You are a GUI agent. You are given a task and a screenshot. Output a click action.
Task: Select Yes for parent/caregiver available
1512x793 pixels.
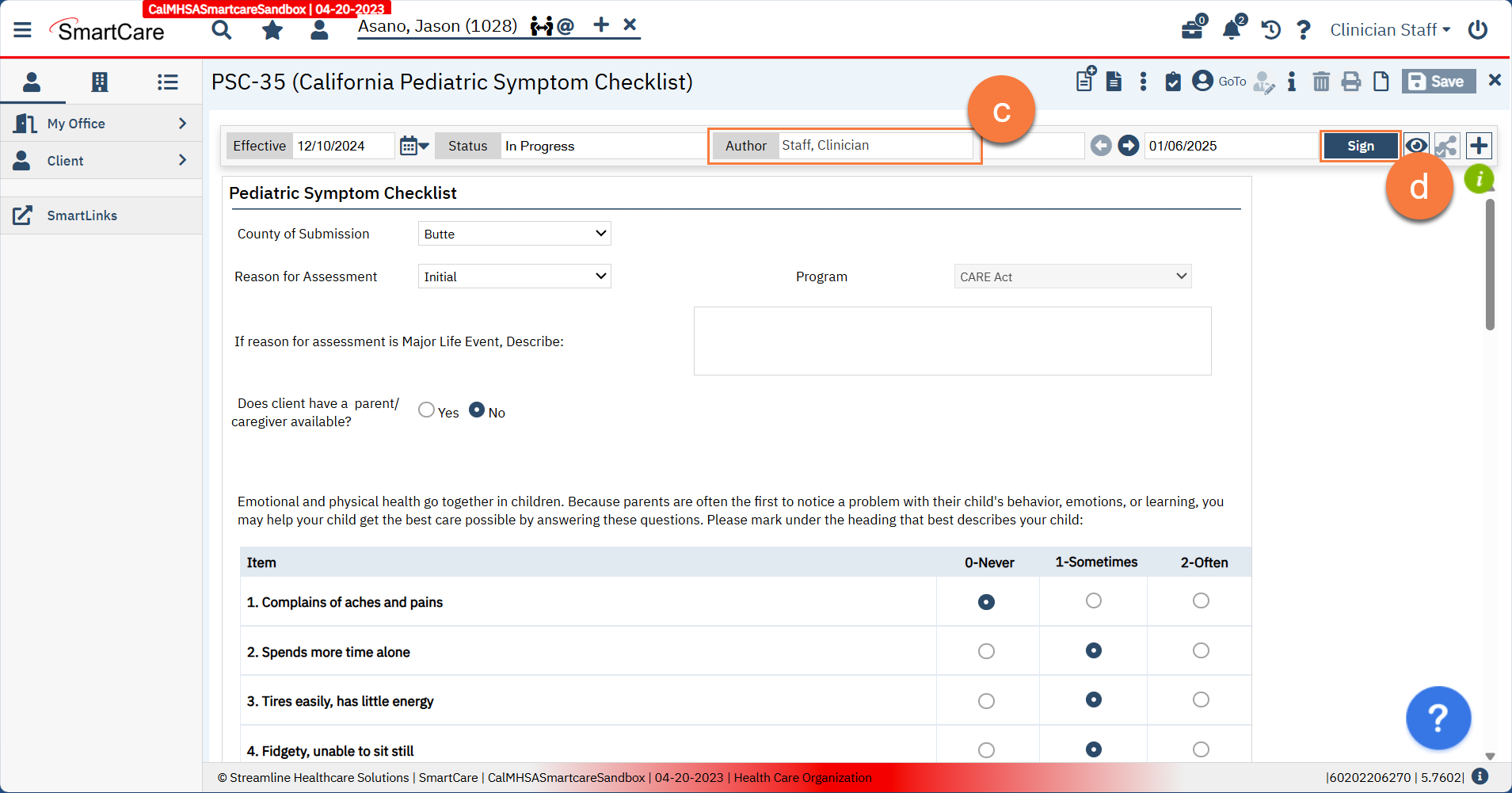pyautogui.click(x=427, y=410)
